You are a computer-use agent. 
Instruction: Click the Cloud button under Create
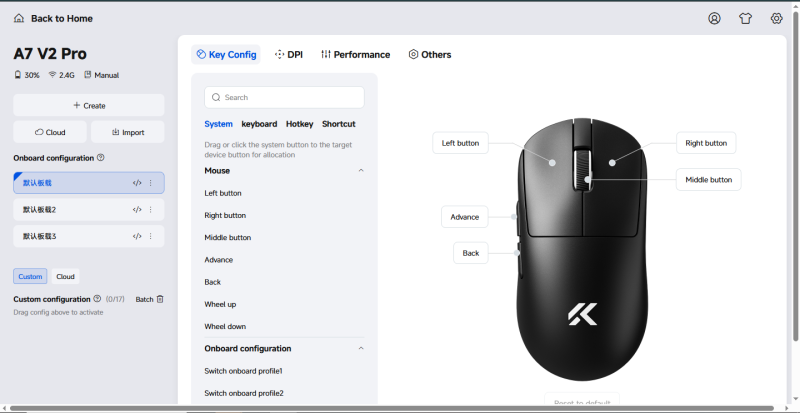pos(50,132)
